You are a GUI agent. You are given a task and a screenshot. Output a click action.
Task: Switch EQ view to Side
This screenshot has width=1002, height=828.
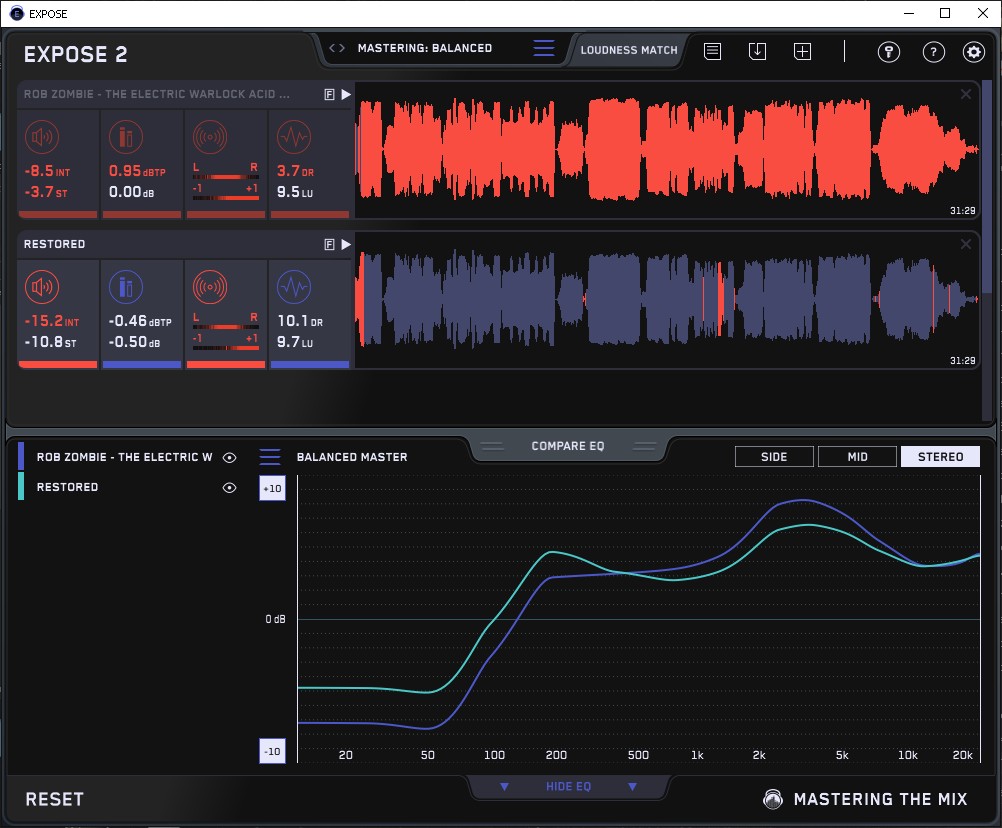[x=774, y=457]
